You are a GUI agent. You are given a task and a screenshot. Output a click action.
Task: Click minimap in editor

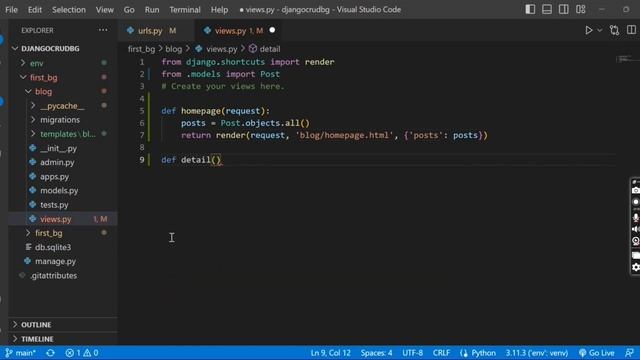pos(627,60)
